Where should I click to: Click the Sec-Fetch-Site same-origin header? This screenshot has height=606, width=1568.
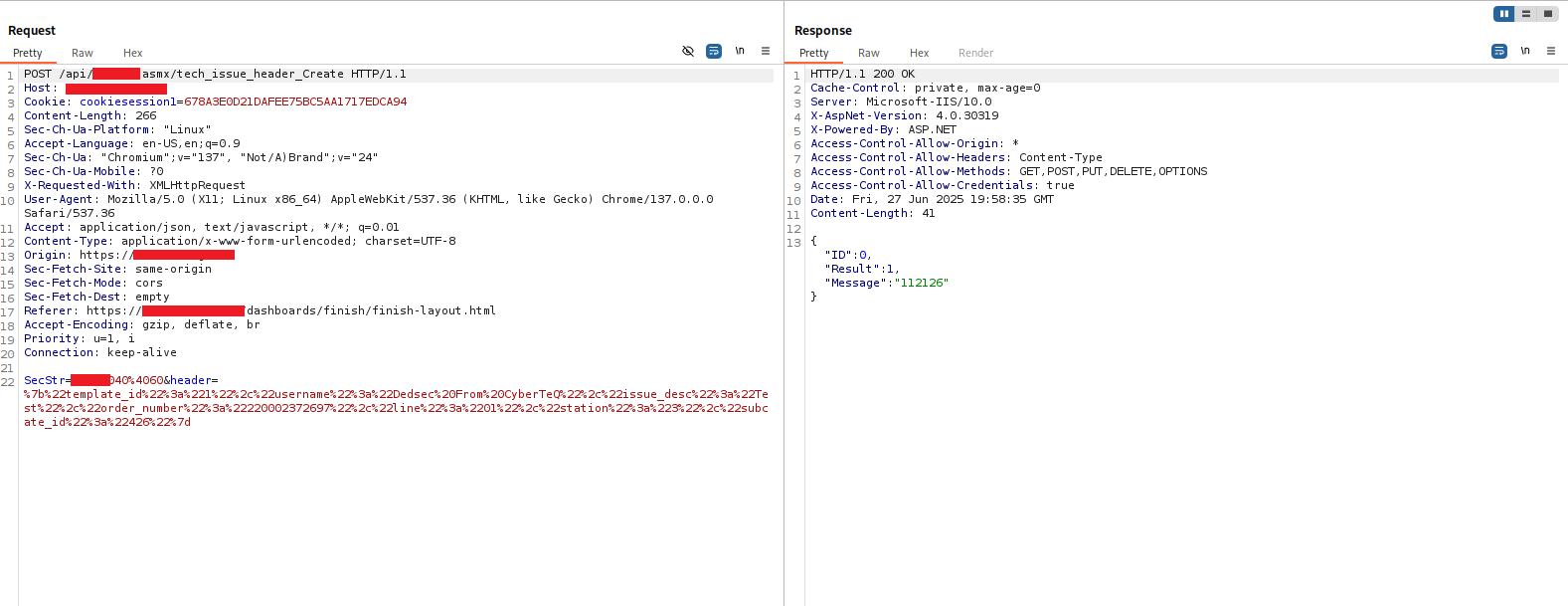tap(117, 269)
